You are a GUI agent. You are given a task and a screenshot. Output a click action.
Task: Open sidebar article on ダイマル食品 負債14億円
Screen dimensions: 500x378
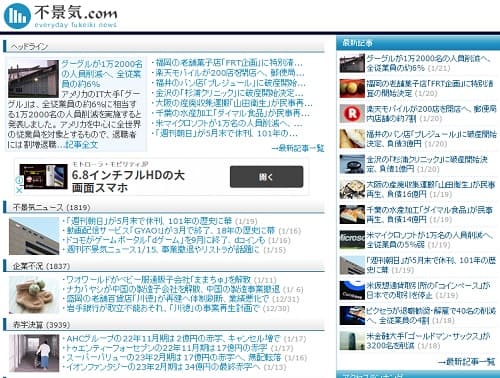[x=429, y=215]
